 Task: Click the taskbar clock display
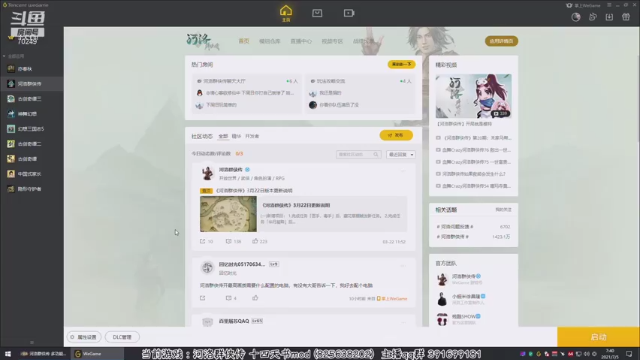610,353
